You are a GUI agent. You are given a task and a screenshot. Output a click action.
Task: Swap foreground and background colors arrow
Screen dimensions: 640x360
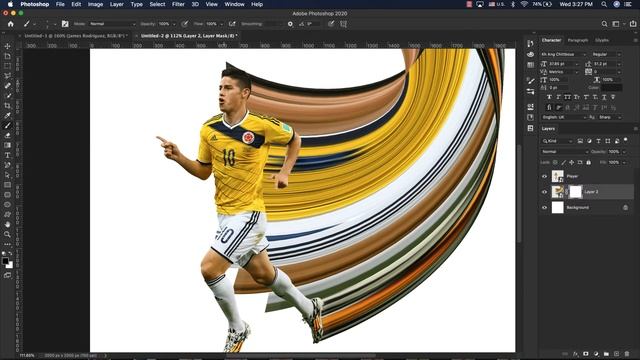click(10, 254)
